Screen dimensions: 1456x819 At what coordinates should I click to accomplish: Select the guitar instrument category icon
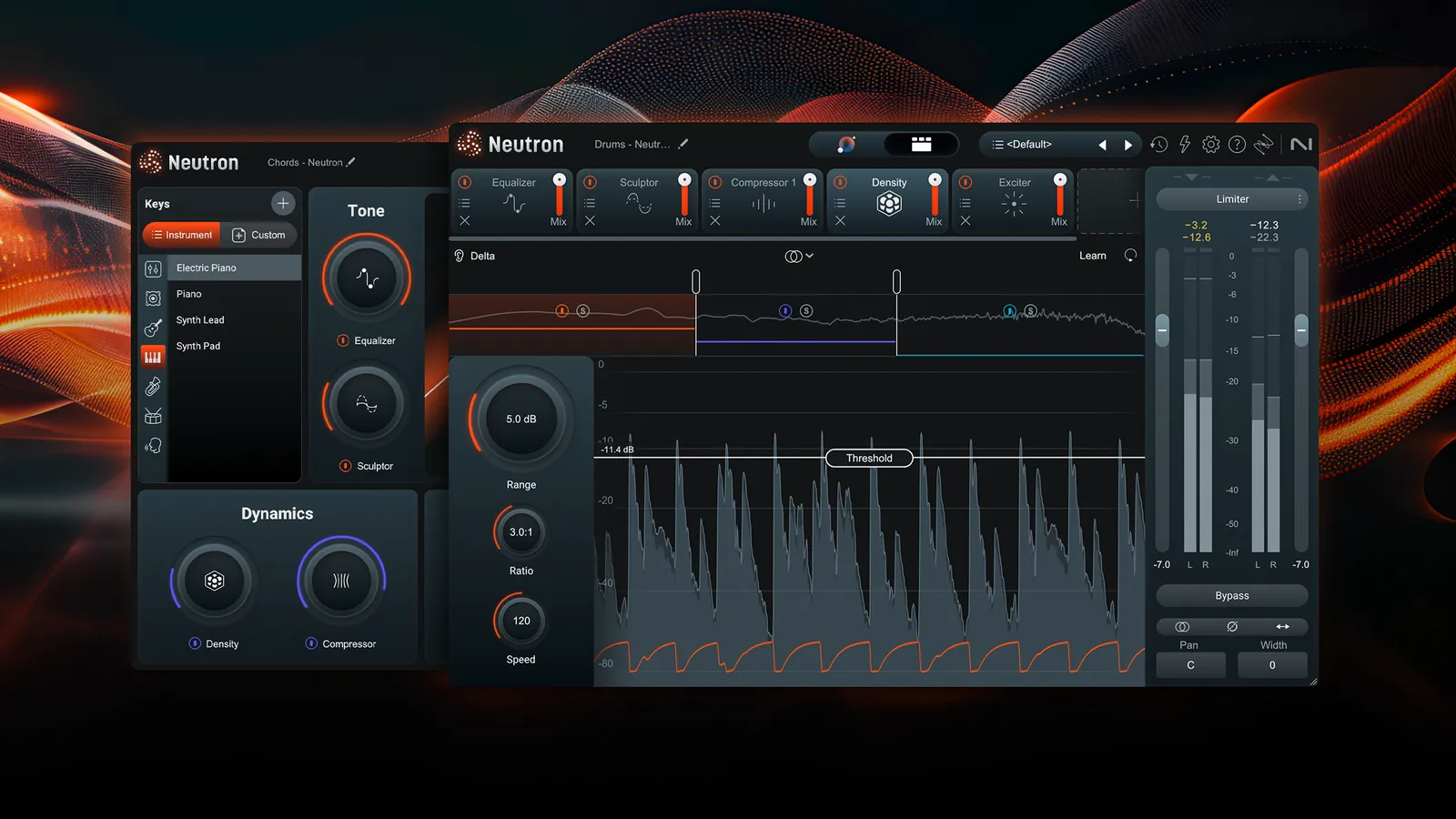(x=153, y=328)
